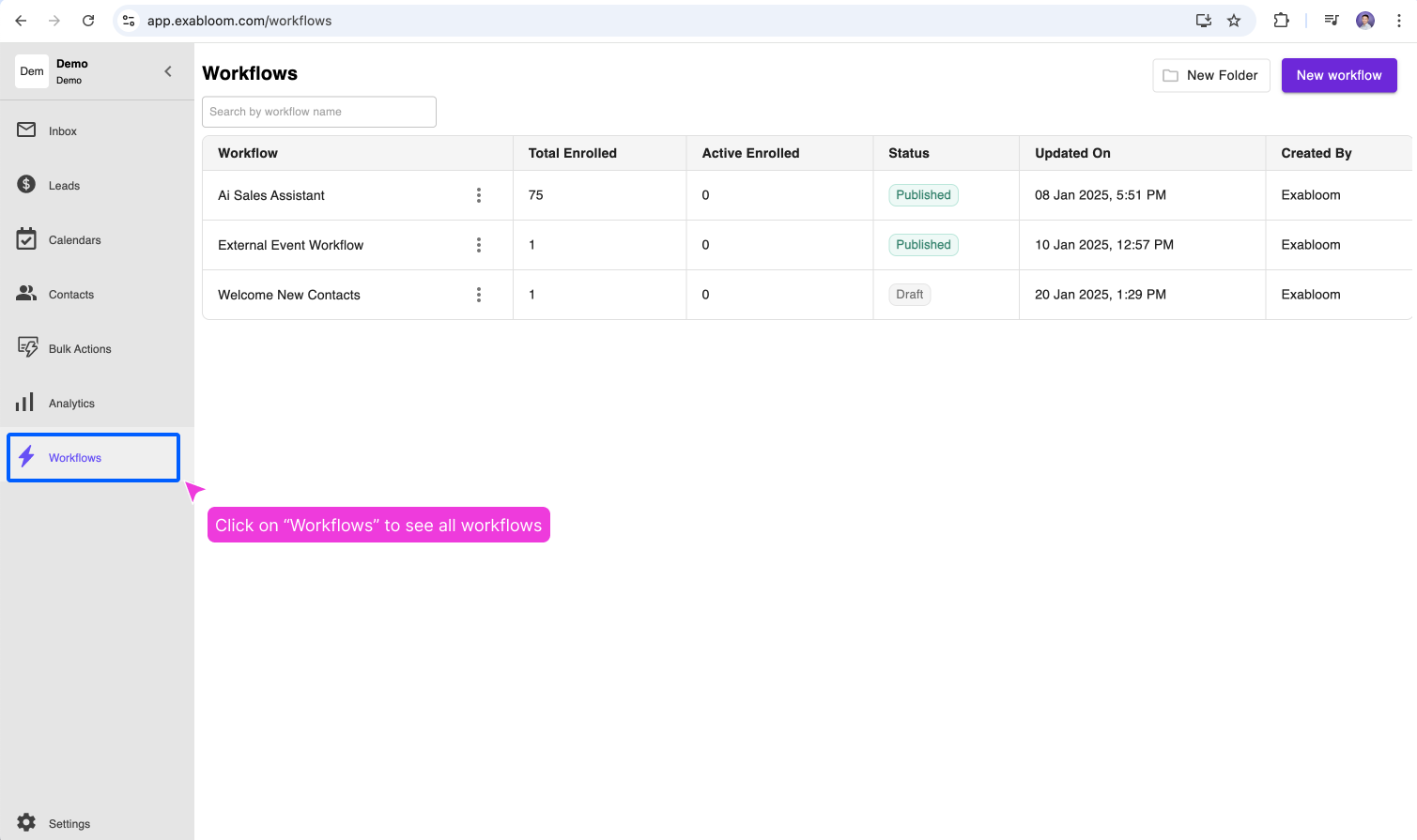Bookmark this page with the star icon
The width and height of the screenshot is (1417, 840).
1234,21
